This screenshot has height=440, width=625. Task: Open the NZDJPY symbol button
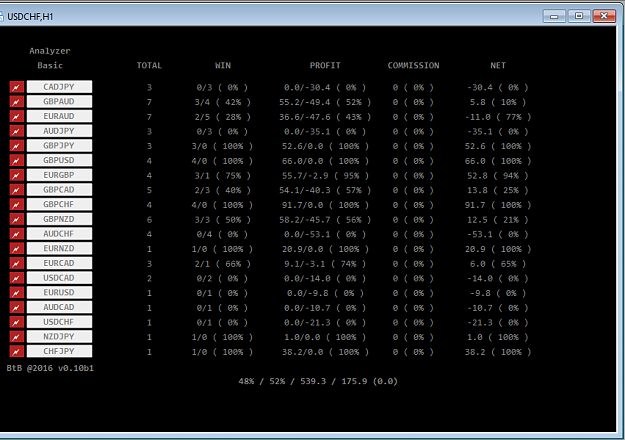(x=59, y=337)
